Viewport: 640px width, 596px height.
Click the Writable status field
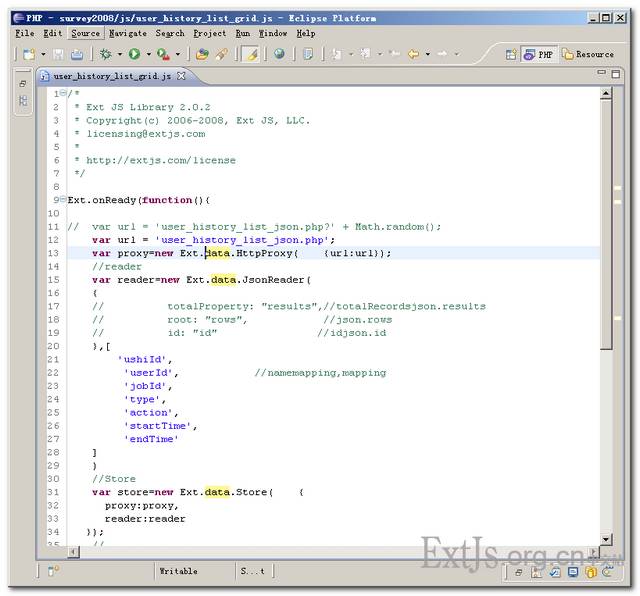[178, 571]
